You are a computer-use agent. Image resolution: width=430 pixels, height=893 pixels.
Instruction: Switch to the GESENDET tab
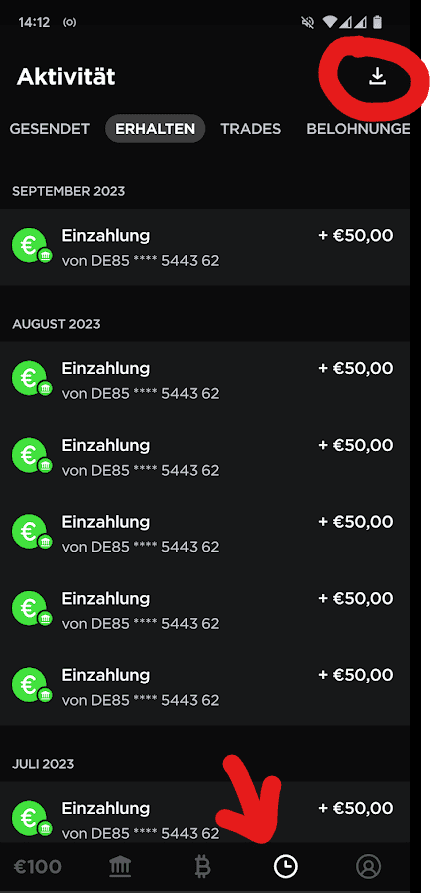coord(50,129)
